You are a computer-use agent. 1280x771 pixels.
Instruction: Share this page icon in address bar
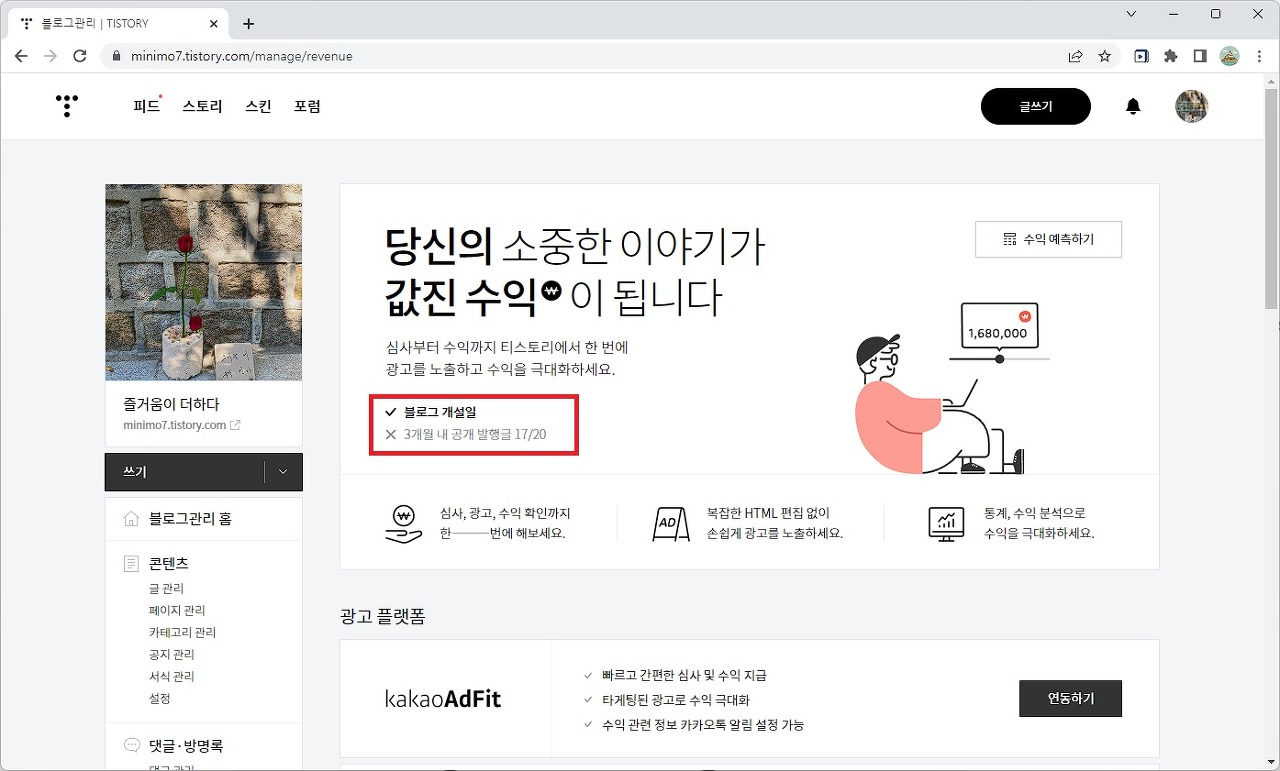pos(1075,56)
